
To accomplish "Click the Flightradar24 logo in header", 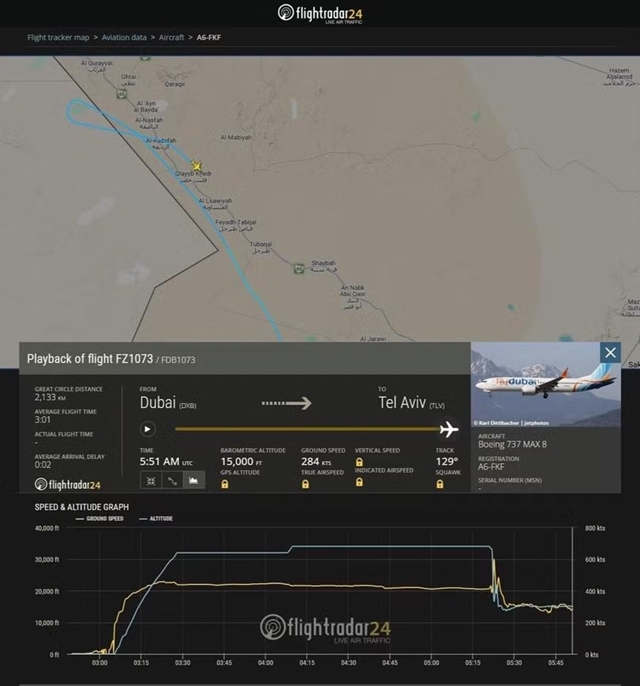I will [x=320, y=13].
